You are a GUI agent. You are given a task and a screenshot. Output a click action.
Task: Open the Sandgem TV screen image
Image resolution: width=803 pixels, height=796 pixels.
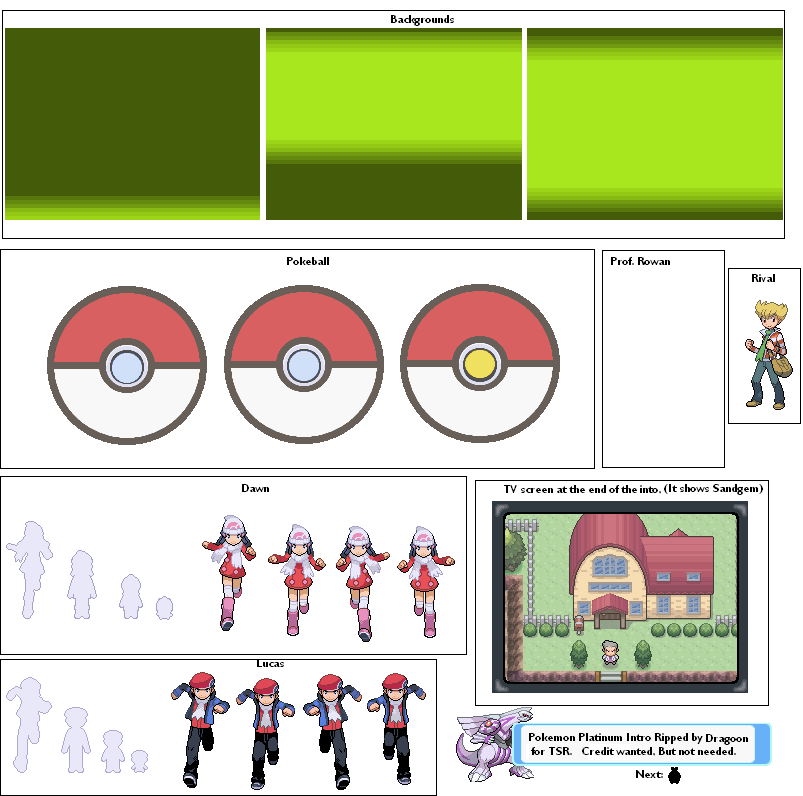click(x=621, y=598)
